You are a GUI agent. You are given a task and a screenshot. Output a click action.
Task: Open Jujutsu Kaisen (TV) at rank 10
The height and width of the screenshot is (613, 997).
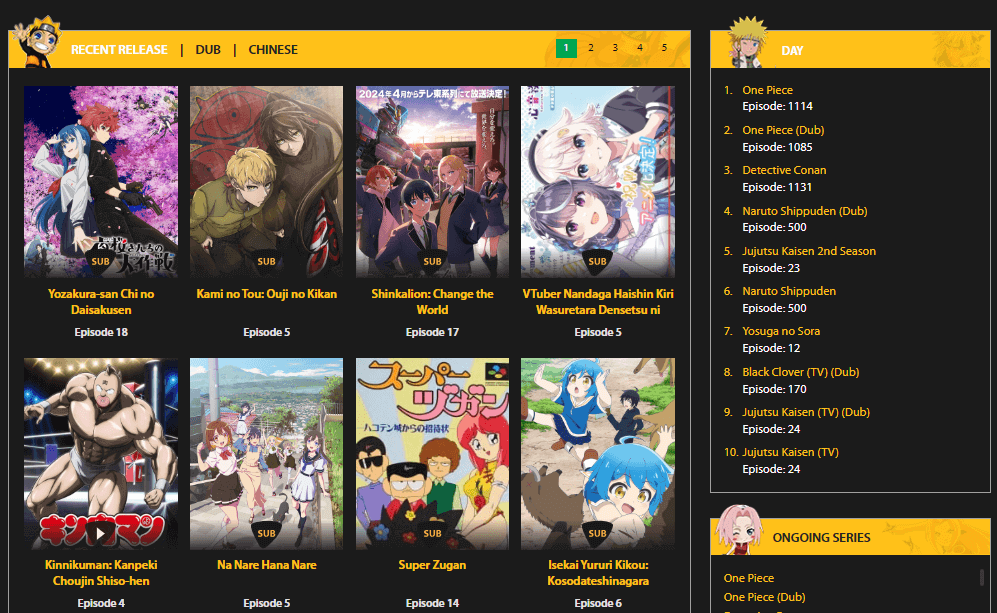[790, 452]
